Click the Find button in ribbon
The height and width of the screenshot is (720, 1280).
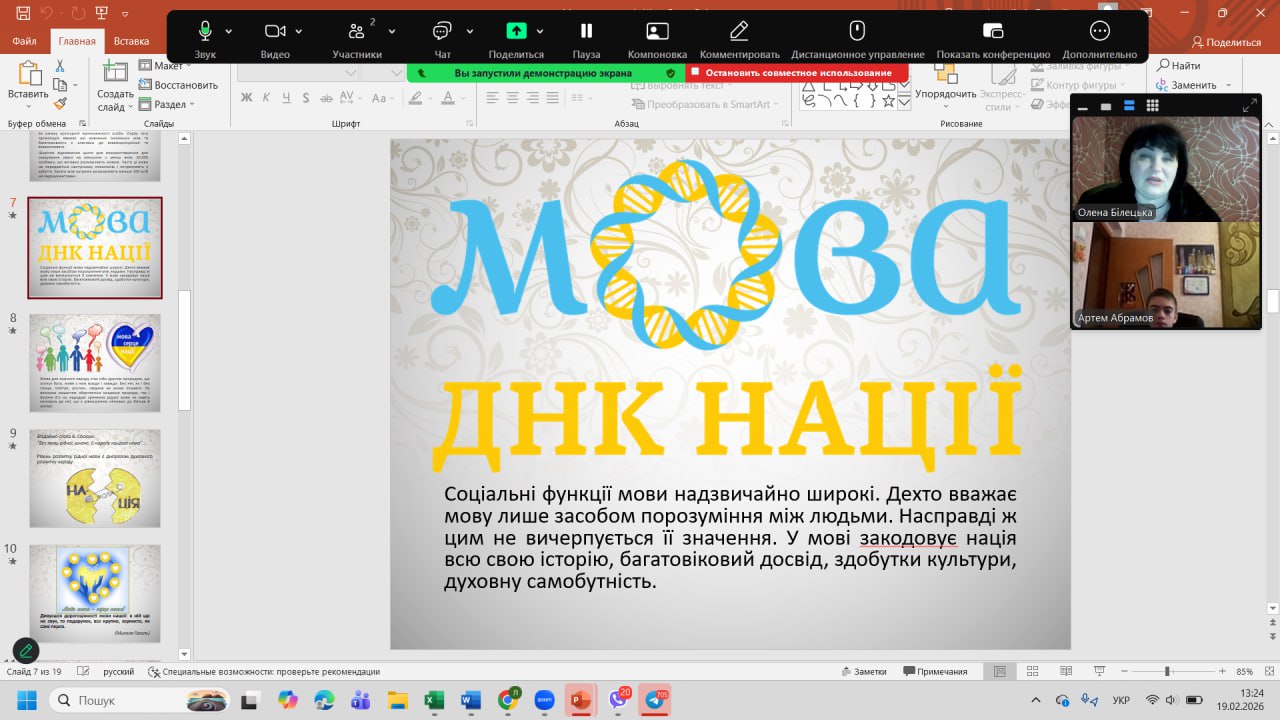tap(1179, 66)
